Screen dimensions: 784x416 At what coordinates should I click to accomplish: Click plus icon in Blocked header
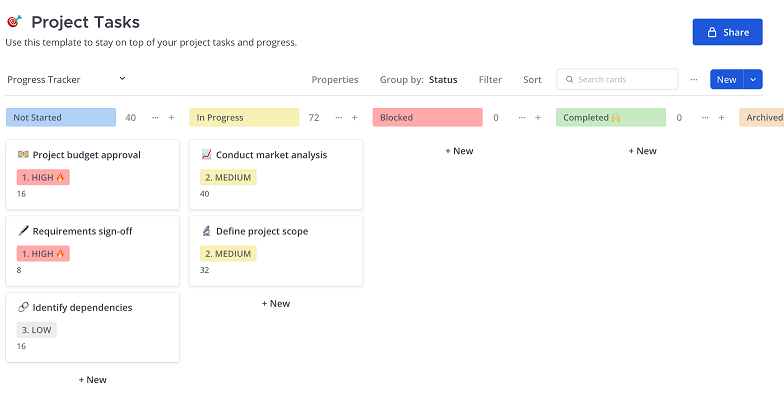pyautogui.click(x=538, y=118)
